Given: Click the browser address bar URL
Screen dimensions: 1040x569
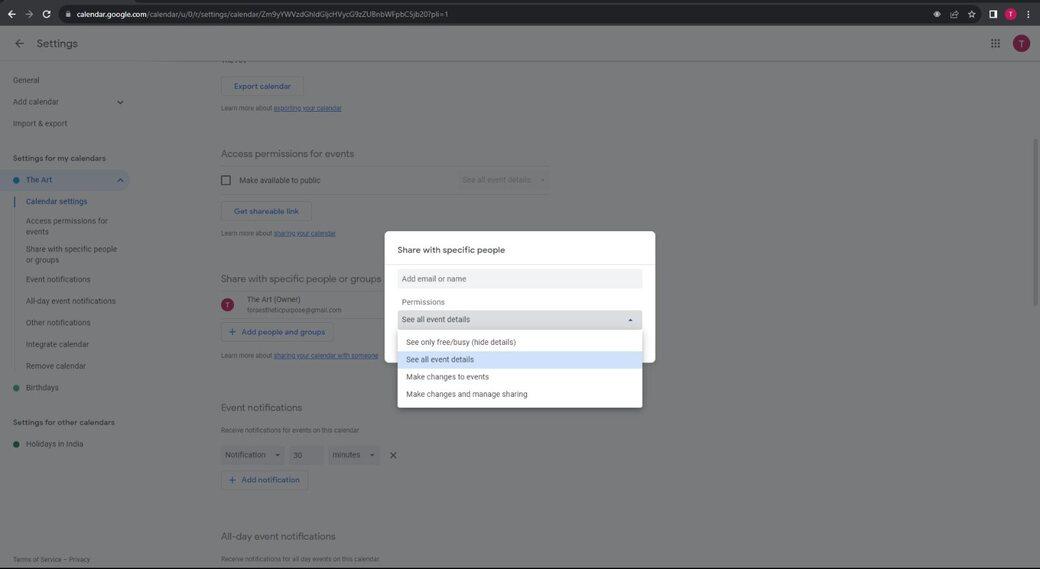Looking at the screenshot, I should tap(262, 14).
